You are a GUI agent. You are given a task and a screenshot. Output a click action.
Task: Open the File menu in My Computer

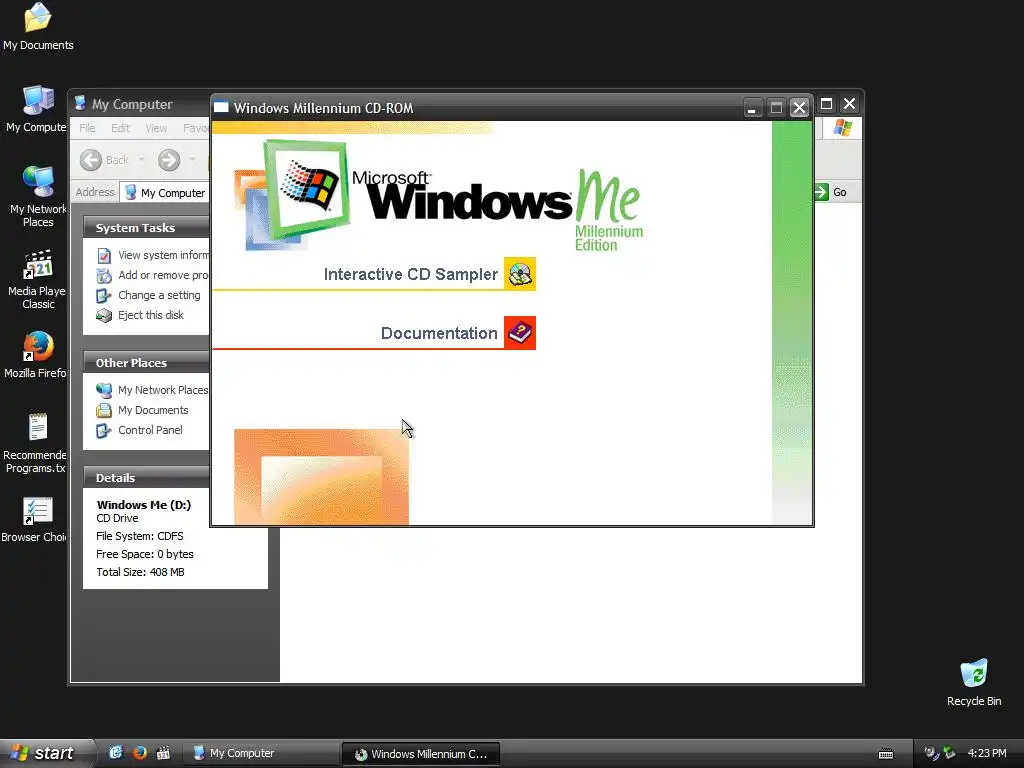click(87, 128)
